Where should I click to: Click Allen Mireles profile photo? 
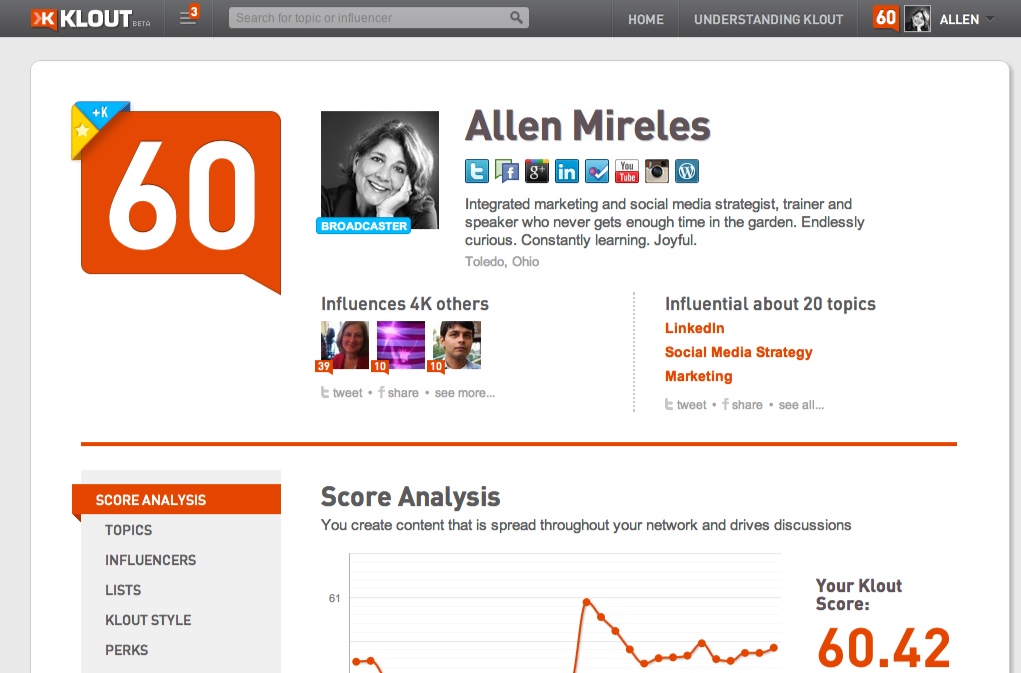click(x=380, y=169)
